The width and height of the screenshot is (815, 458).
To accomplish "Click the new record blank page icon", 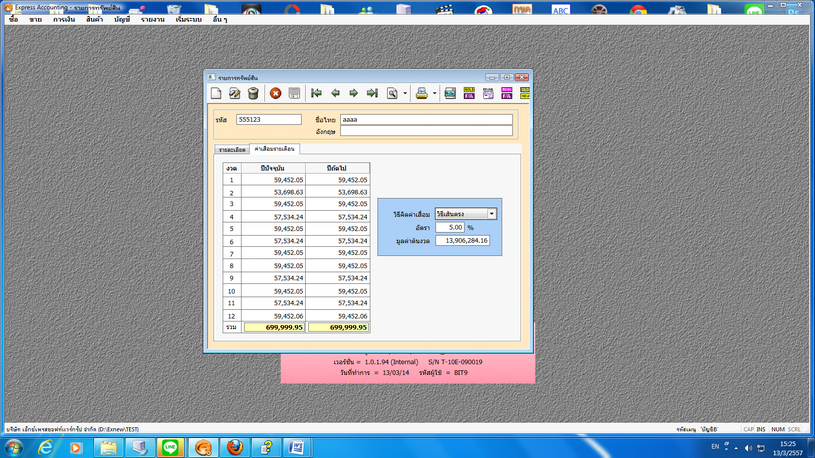I will point(216,93).
